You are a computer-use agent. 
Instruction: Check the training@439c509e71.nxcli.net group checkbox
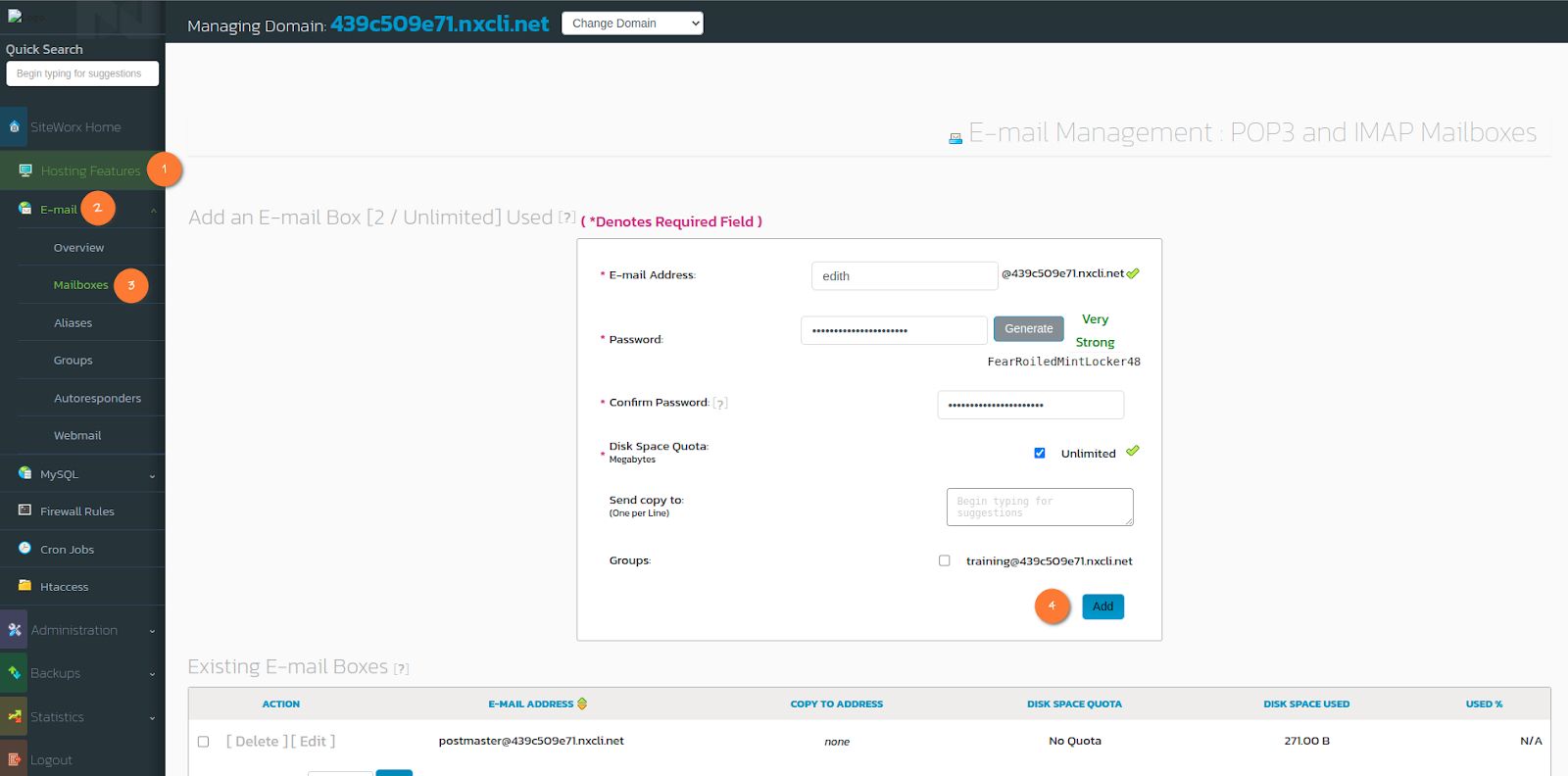[x=945, y=560]
